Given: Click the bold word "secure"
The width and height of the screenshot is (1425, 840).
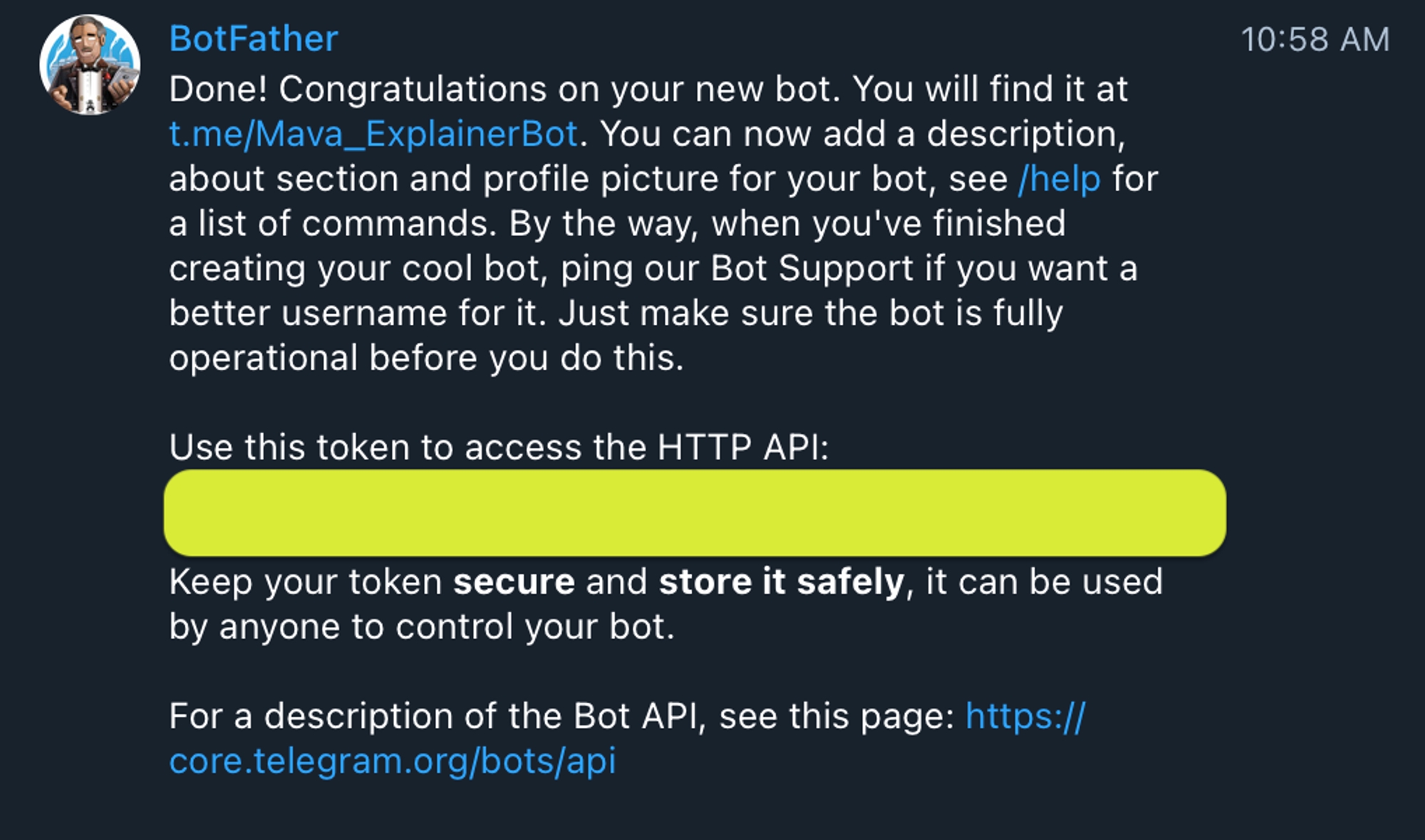Looking at the screenshot, I should click(x=514, y=582).
